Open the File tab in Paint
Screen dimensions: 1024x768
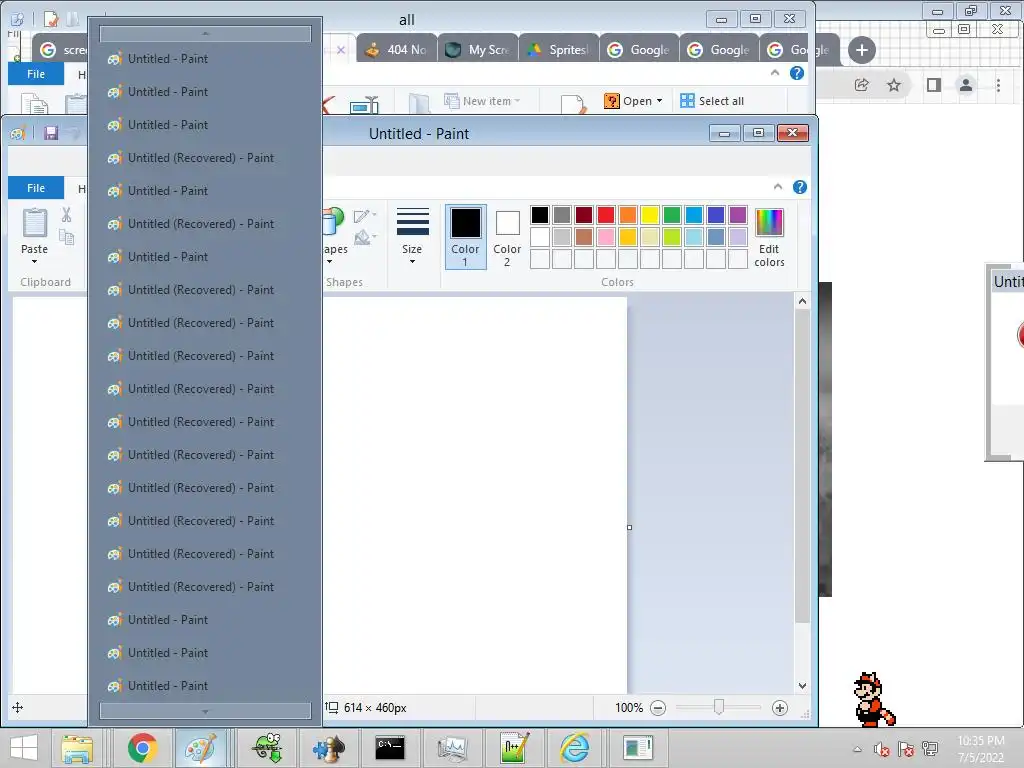(36, 188)
